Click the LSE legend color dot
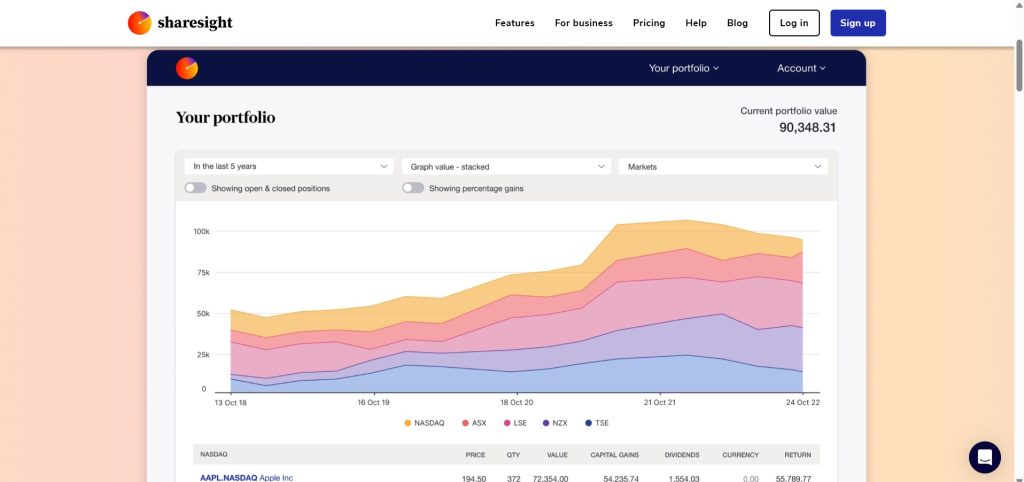Image resolution: width=1024 pixels, height=482 pixels. click(507, 423)
